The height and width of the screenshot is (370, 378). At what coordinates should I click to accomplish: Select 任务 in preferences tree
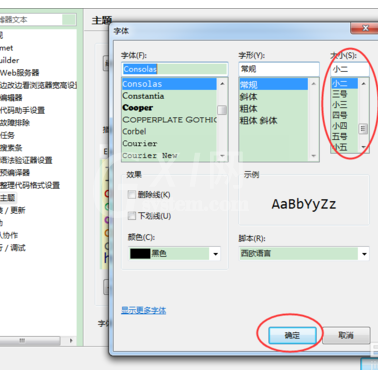(x=7, y=135)
